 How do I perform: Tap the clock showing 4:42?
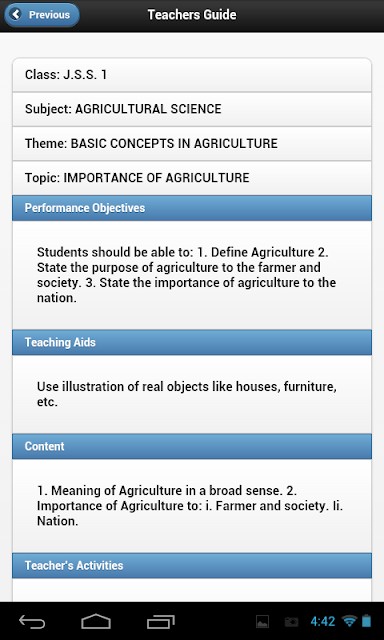(322, 621)
